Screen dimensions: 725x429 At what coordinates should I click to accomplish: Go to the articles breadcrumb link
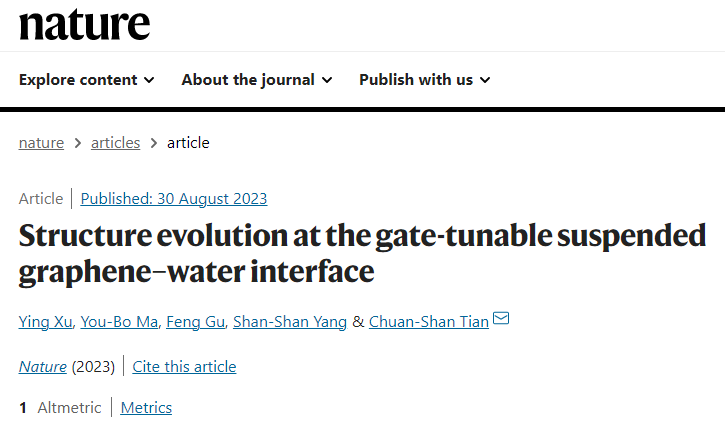[115, 143]
